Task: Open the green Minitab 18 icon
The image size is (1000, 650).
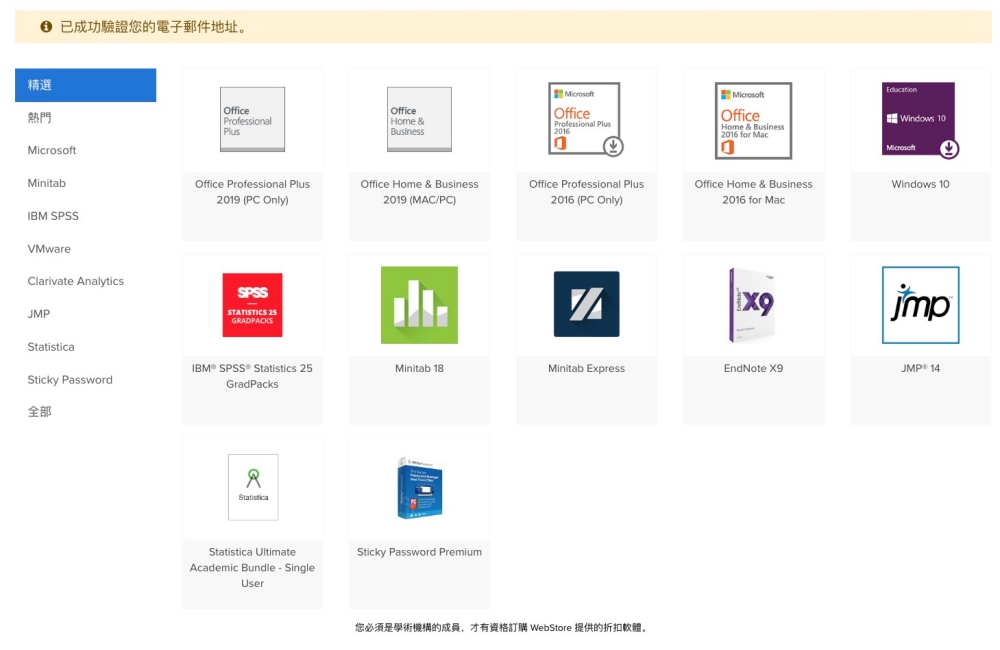Action: pyautogui.click(x=419, y=305)
